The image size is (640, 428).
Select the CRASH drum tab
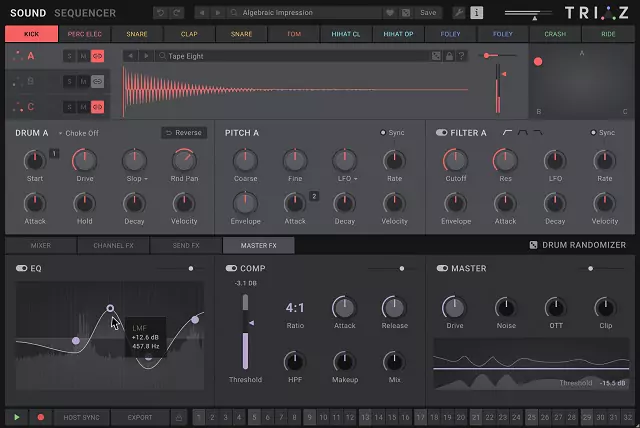555,34
